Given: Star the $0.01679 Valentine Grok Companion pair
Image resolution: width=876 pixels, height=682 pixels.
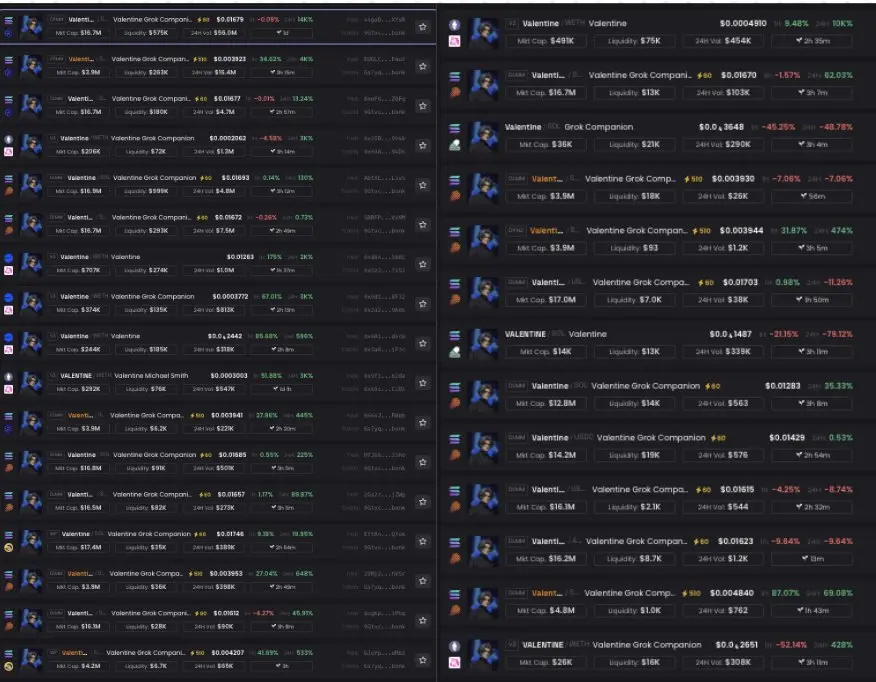Looking at the screenshot, I should 423,26.
